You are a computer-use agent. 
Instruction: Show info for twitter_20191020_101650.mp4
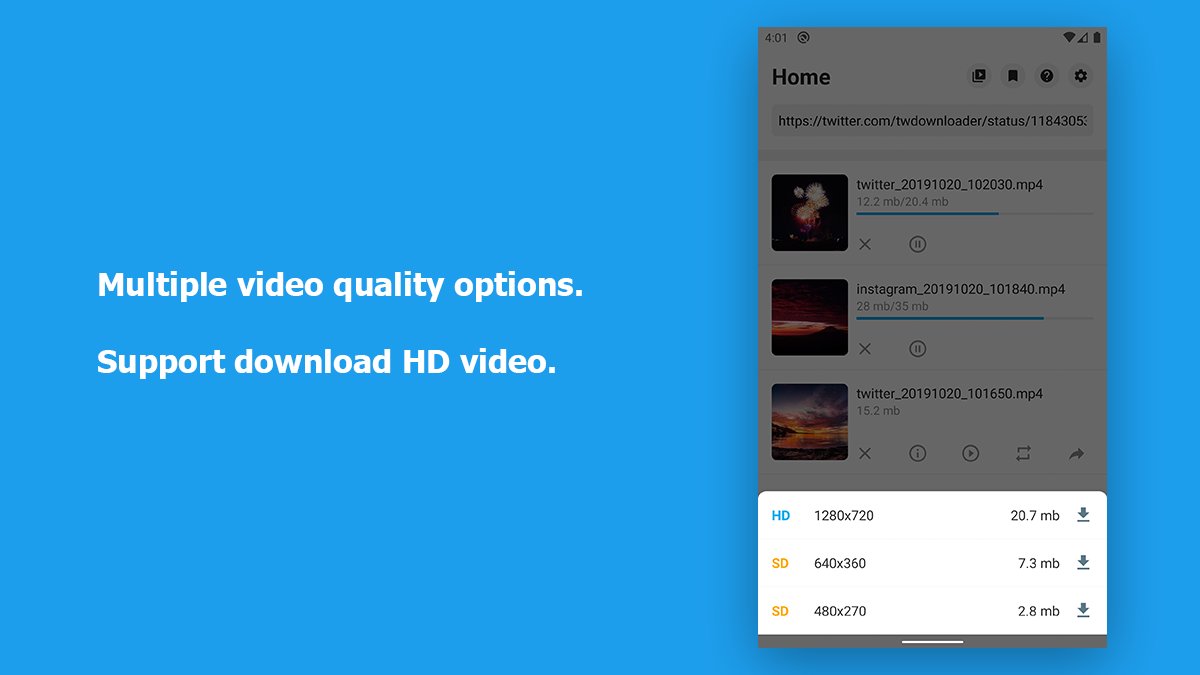pos(918,454)
